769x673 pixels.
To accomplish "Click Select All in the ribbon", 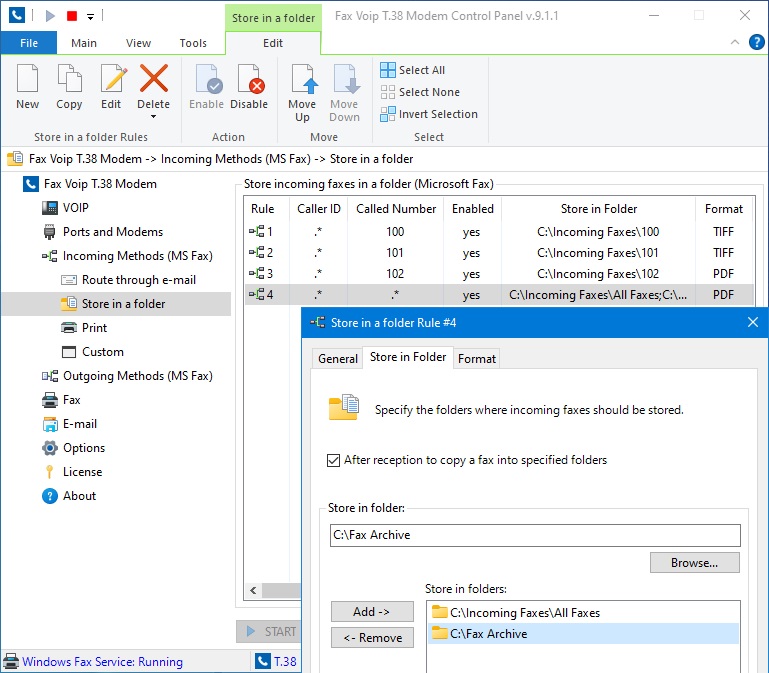I will click(x=413, y=70).
